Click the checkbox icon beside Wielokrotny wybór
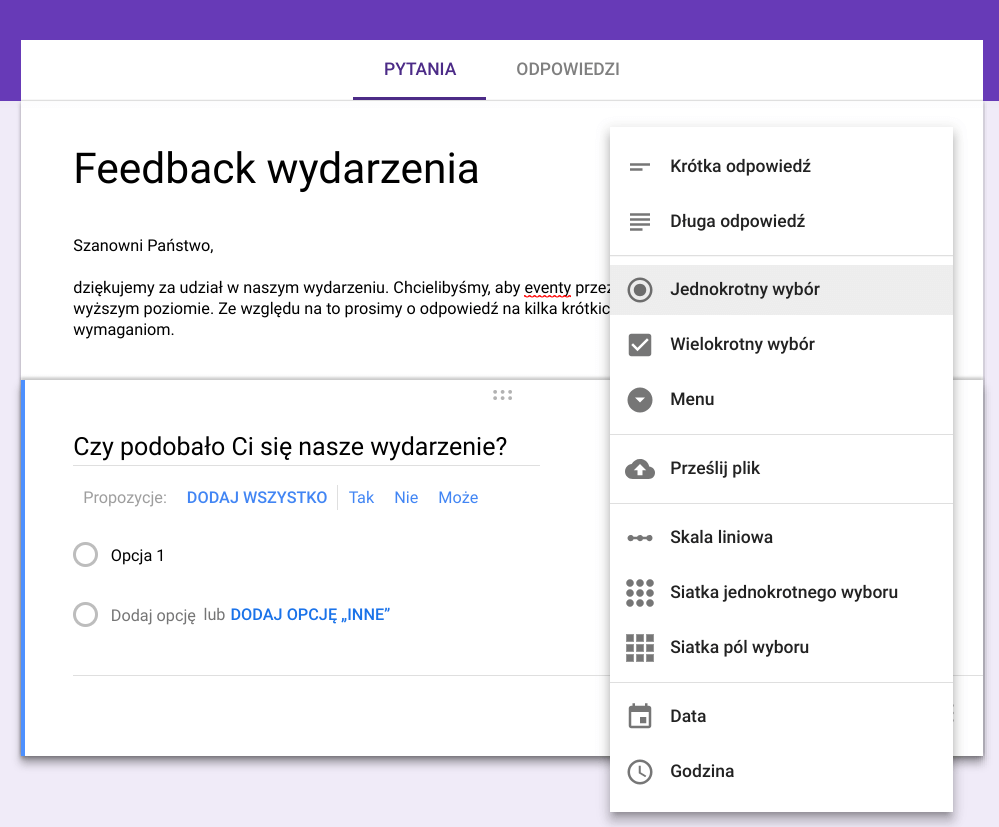 tap(640, 345)
